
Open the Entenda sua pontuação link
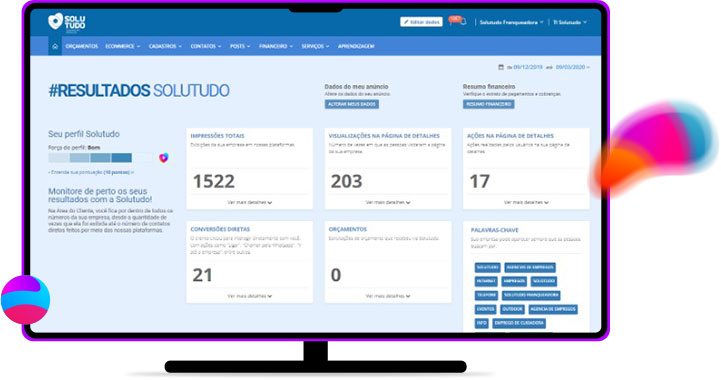(x=91, y=173)
